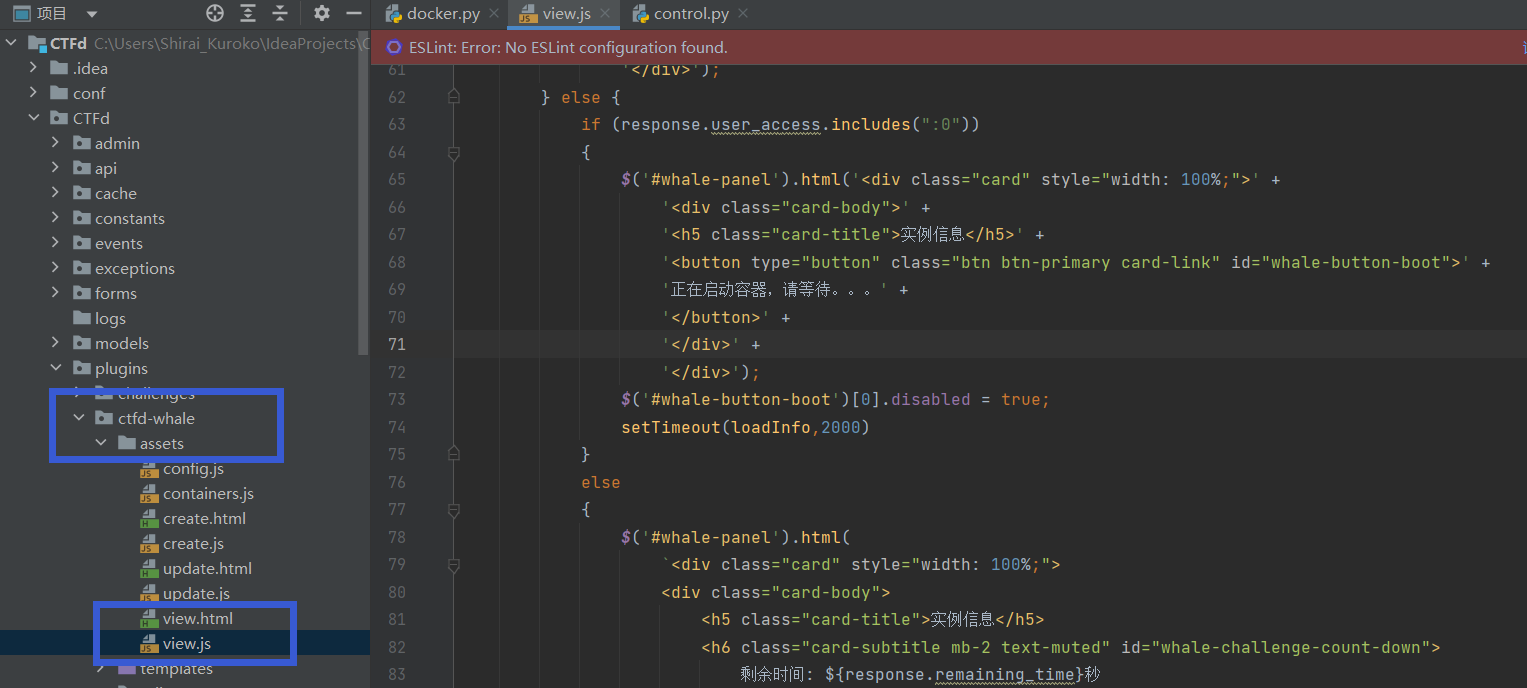
Task: Click the ESLint icon in error banner
Action: 394,47
